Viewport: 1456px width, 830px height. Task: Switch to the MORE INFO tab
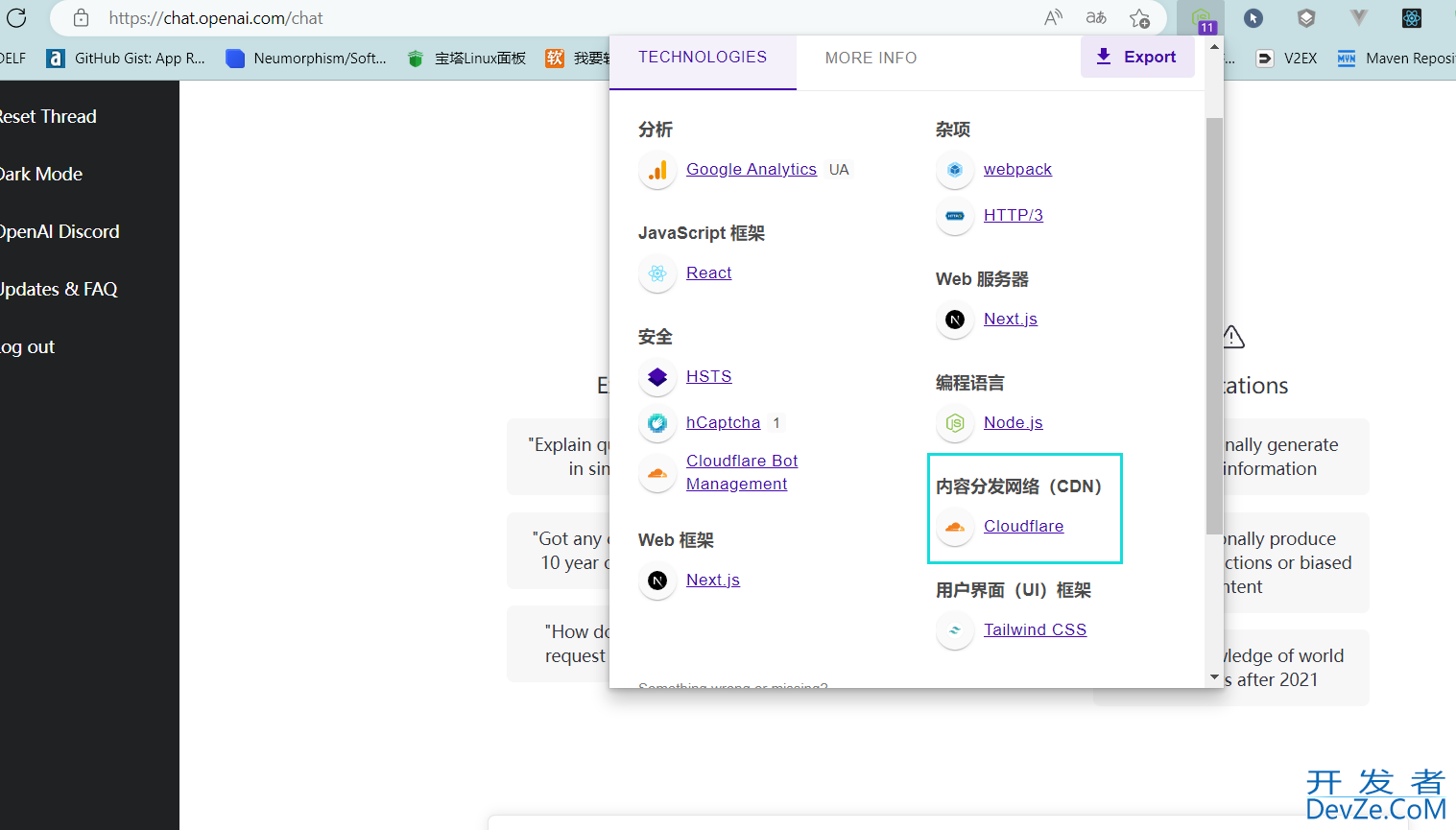(871, 59)
